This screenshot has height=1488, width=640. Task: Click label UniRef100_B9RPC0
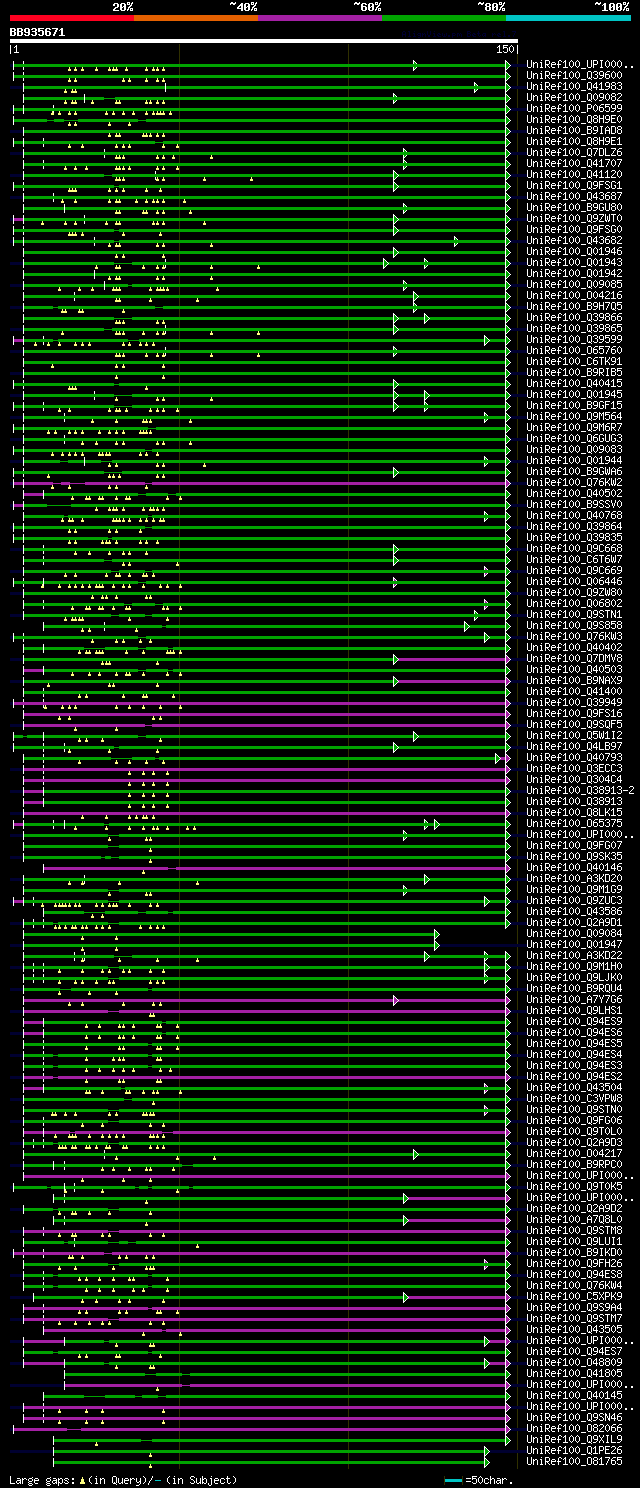pyautogui.click(x=574, y=1165)
